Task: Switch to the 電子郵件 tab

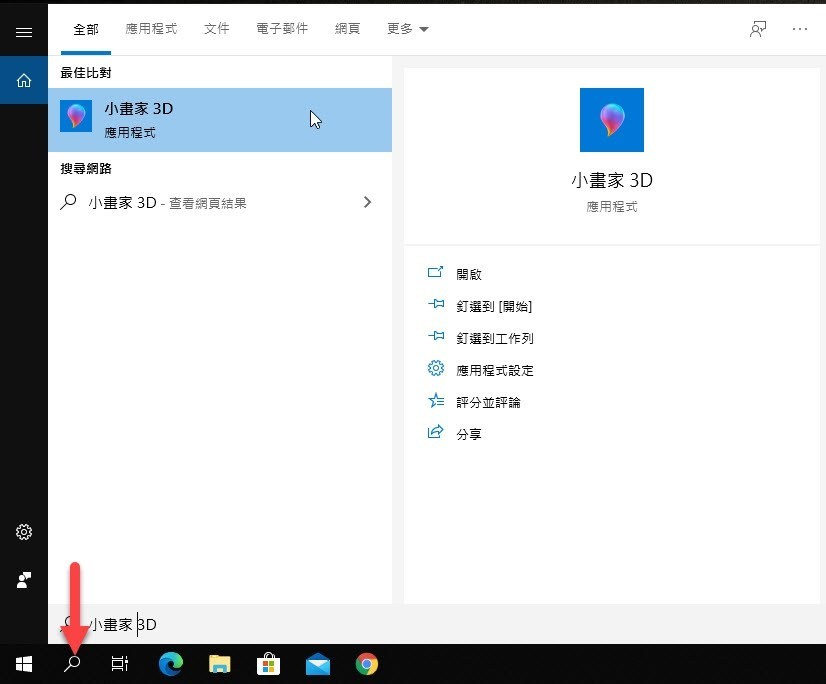Action: [x=282, y=28]
